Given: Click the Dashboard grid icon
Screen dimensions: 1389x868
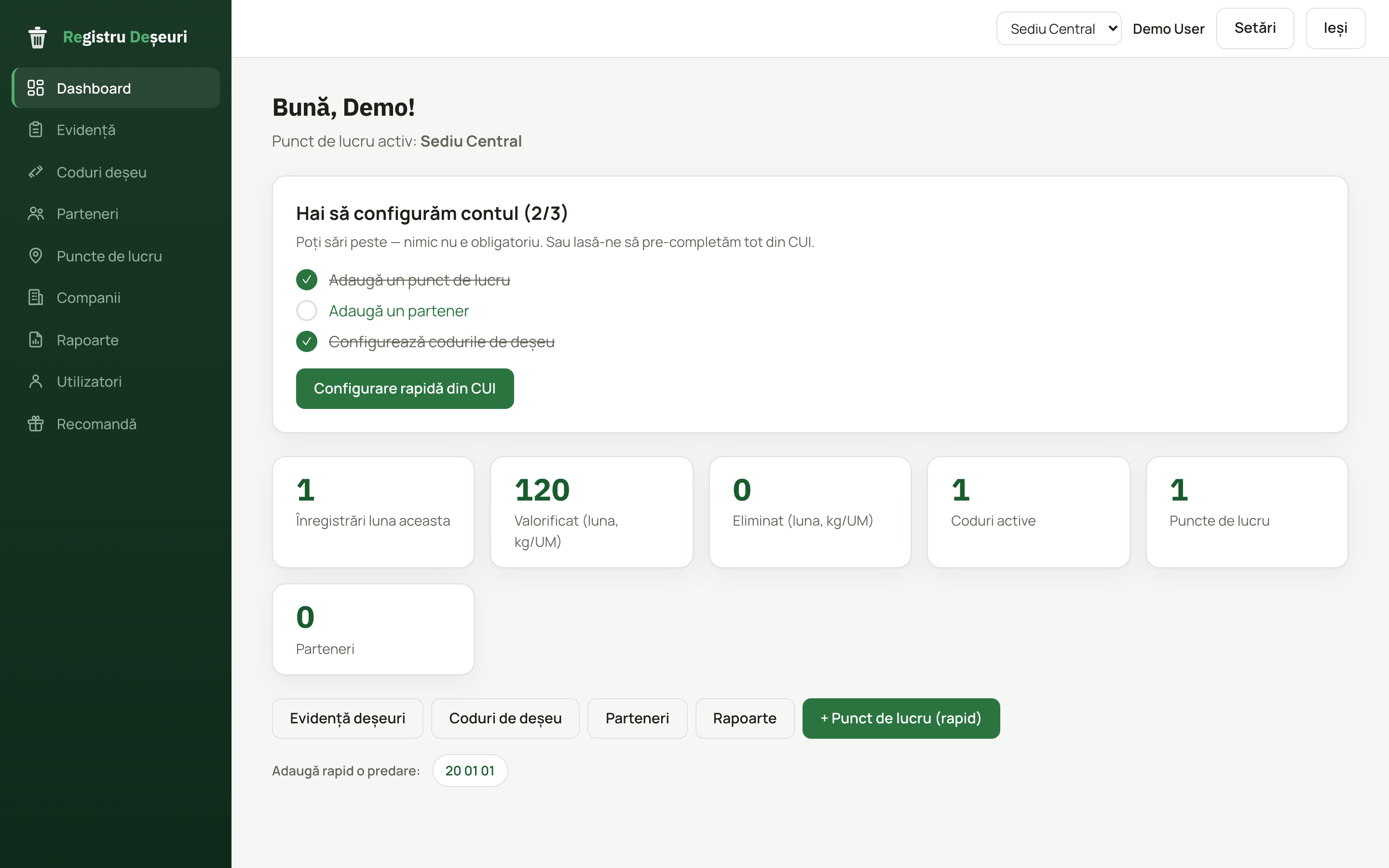Looking at the screenshot, I should [x=36, y=88].
